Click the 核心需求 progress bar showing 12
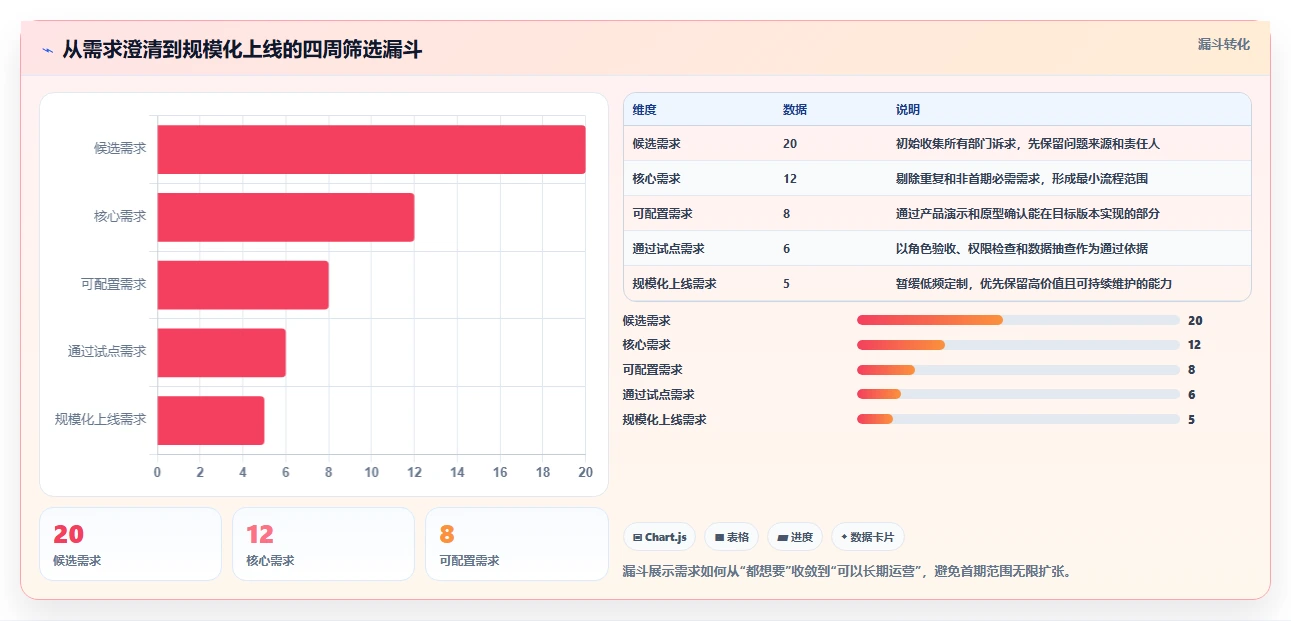 pos(1018,345)
